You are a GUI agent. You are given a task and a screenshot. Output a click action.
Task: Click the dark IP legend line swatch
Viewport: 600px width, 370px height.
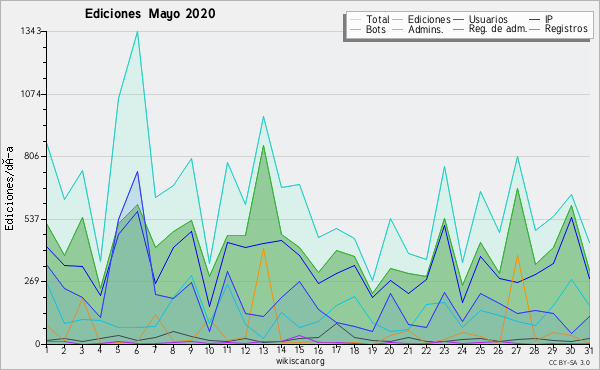click(x=535, y=20)
